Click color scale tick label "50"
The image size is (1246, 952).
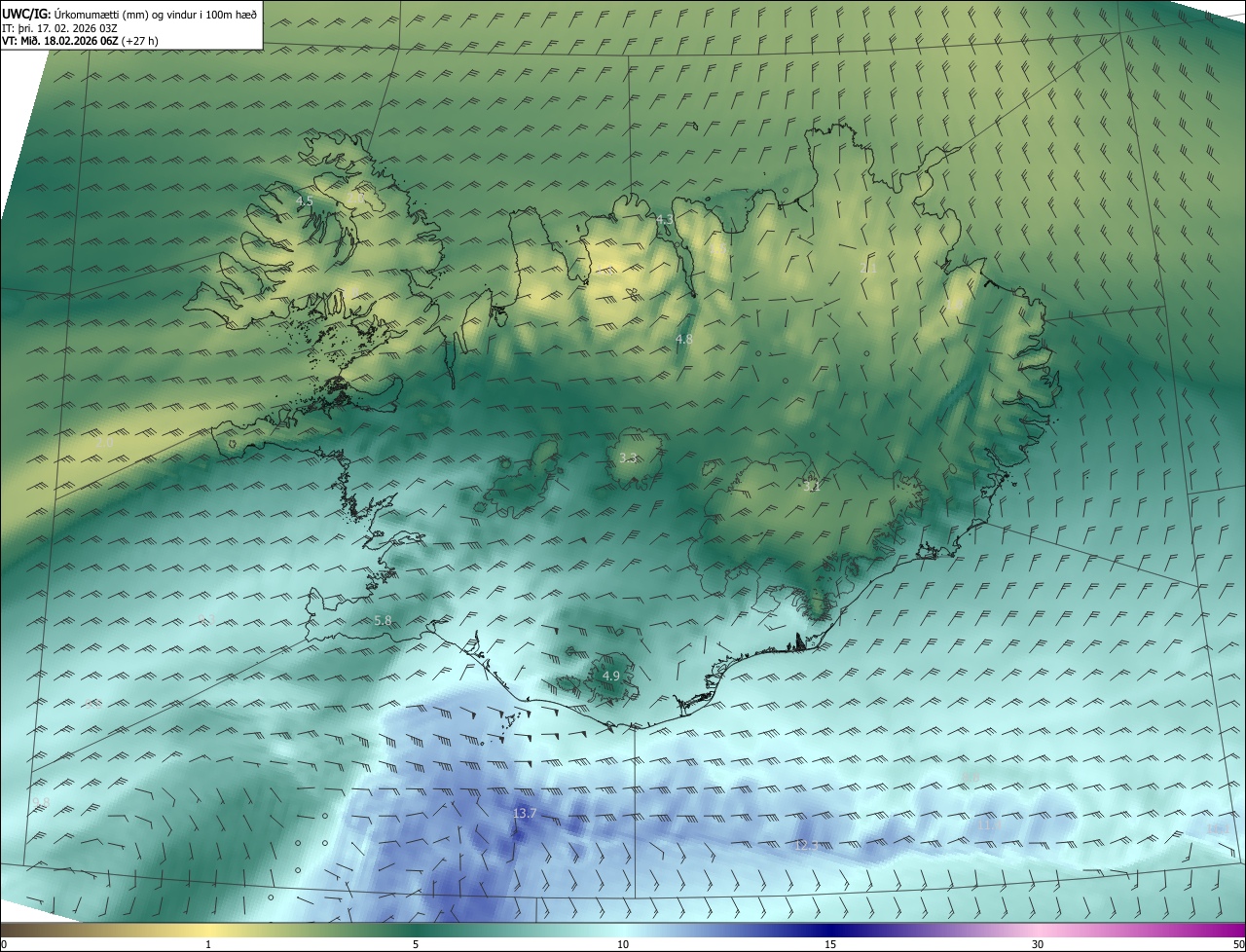pos(1238,945)
